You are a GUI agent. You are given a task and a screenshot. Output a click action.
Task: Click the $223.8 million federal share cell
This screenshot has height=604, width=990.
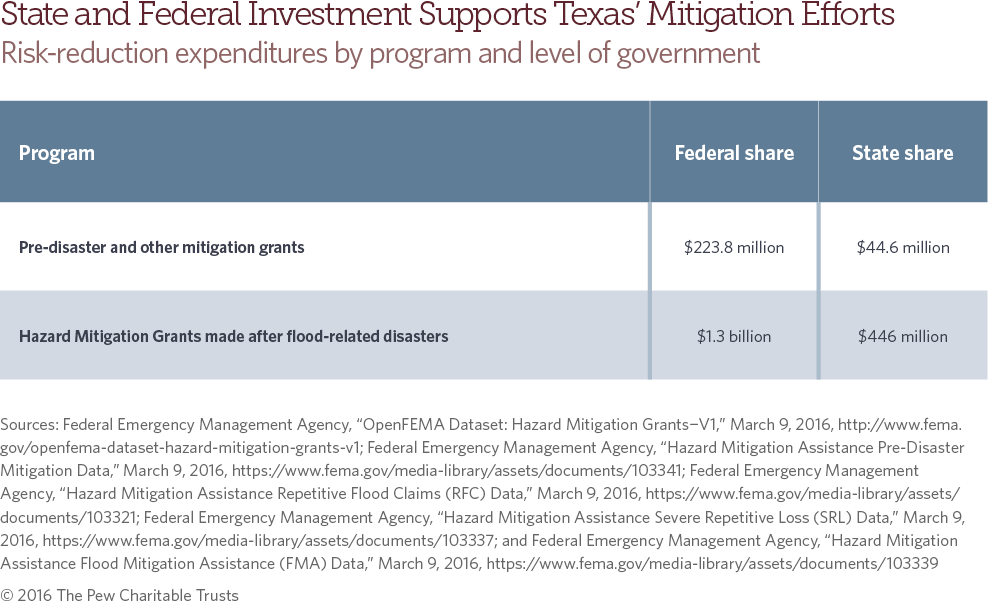(734, 247)
